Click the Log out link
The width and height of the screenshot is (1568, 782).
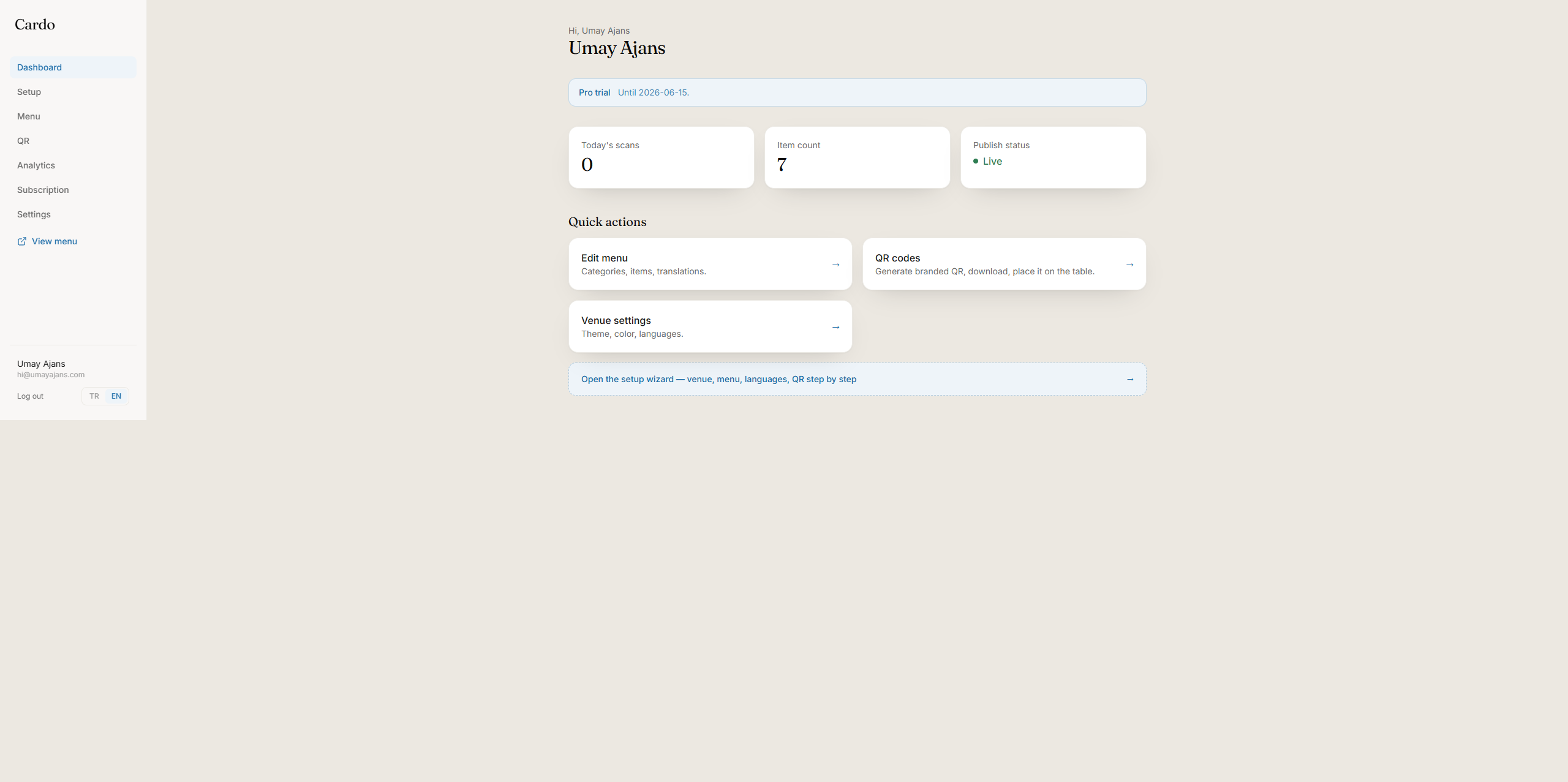(x=30, y=396)
